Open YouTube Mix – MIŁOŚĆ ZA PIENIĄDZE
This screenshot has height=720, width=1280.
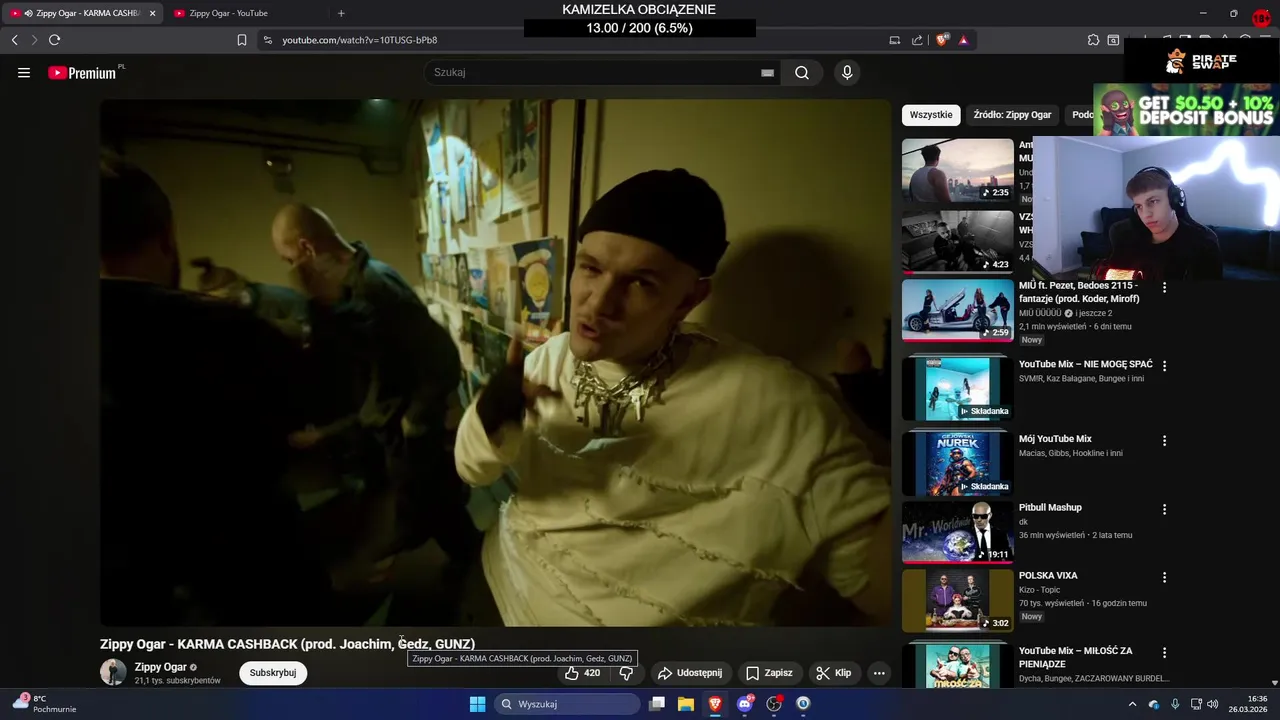coord(957,666)
